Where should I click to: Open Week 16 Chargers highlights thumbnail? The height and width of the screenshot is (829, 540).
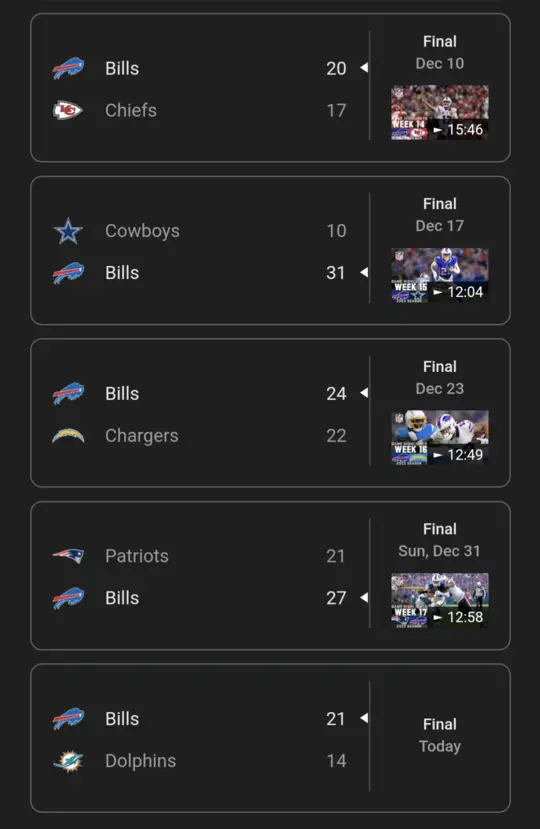click(440, 438)
